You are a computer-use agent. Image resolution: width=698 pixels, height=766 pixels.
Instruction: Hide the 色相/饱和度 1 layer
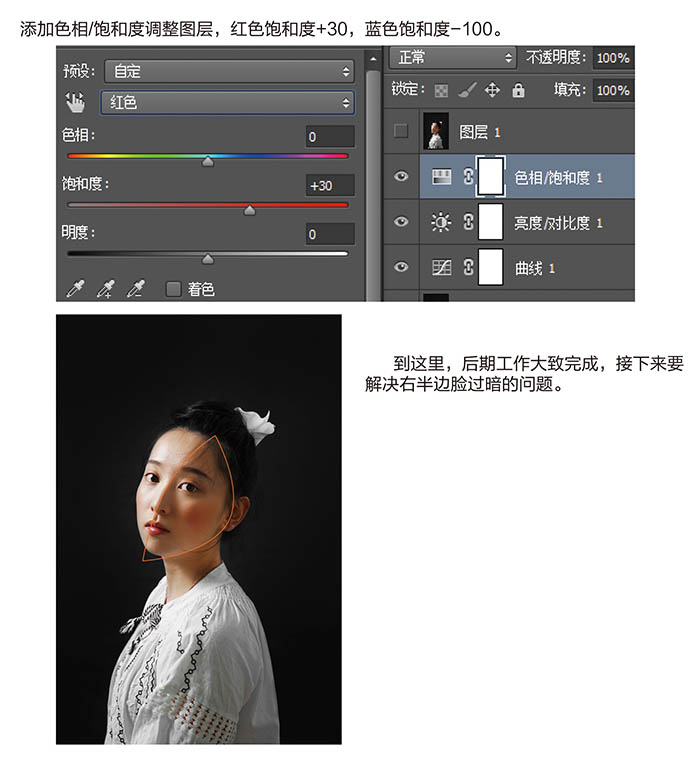[x=401, y=176]
